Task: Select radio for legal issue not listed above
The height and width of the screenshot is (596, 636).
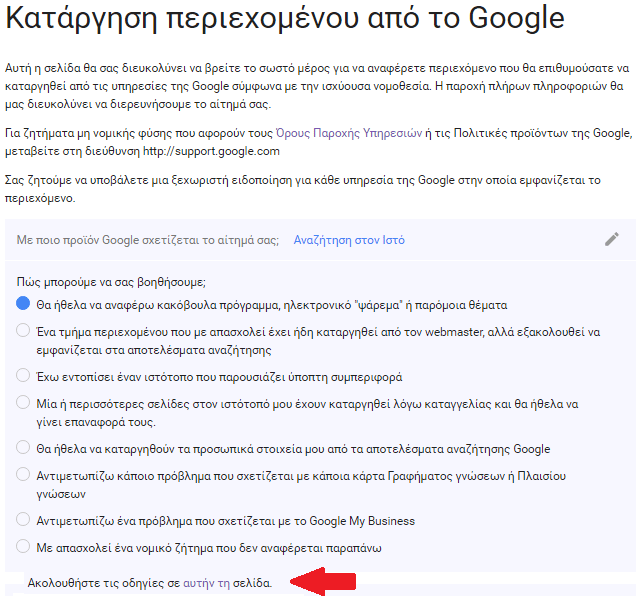Action: point(23,547)
